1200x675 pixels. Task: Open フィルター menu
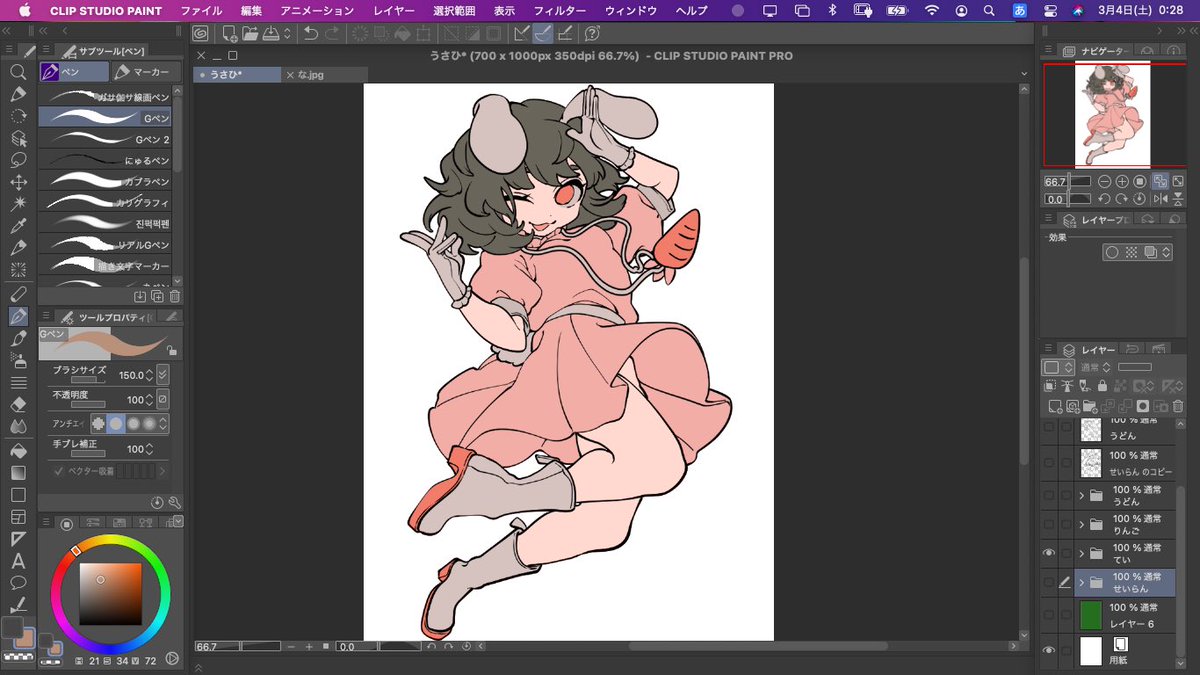tap(560, 10)
